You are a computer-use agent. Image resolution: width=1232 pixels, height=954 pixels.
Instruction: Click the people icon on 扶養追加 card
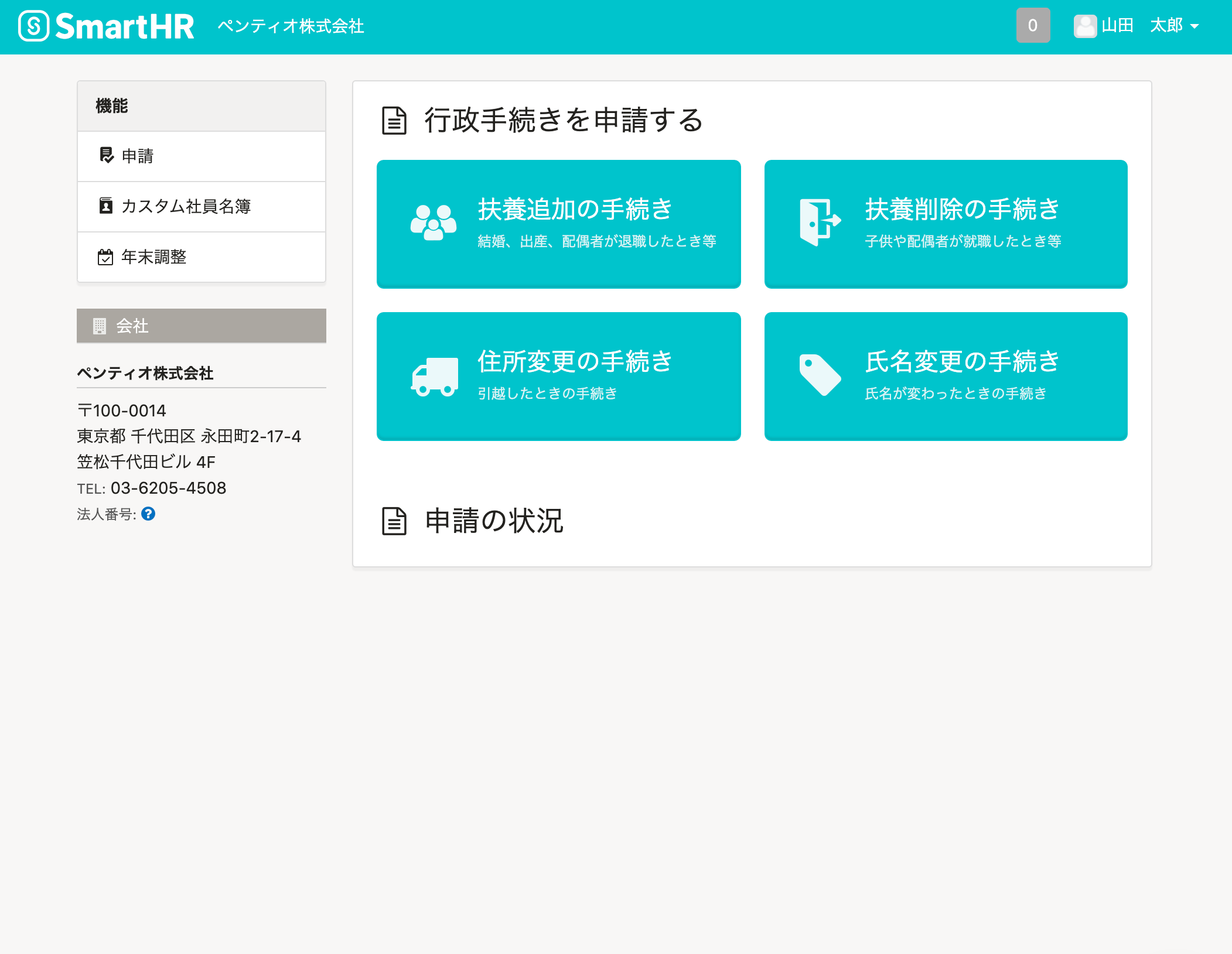pos(434,223)
